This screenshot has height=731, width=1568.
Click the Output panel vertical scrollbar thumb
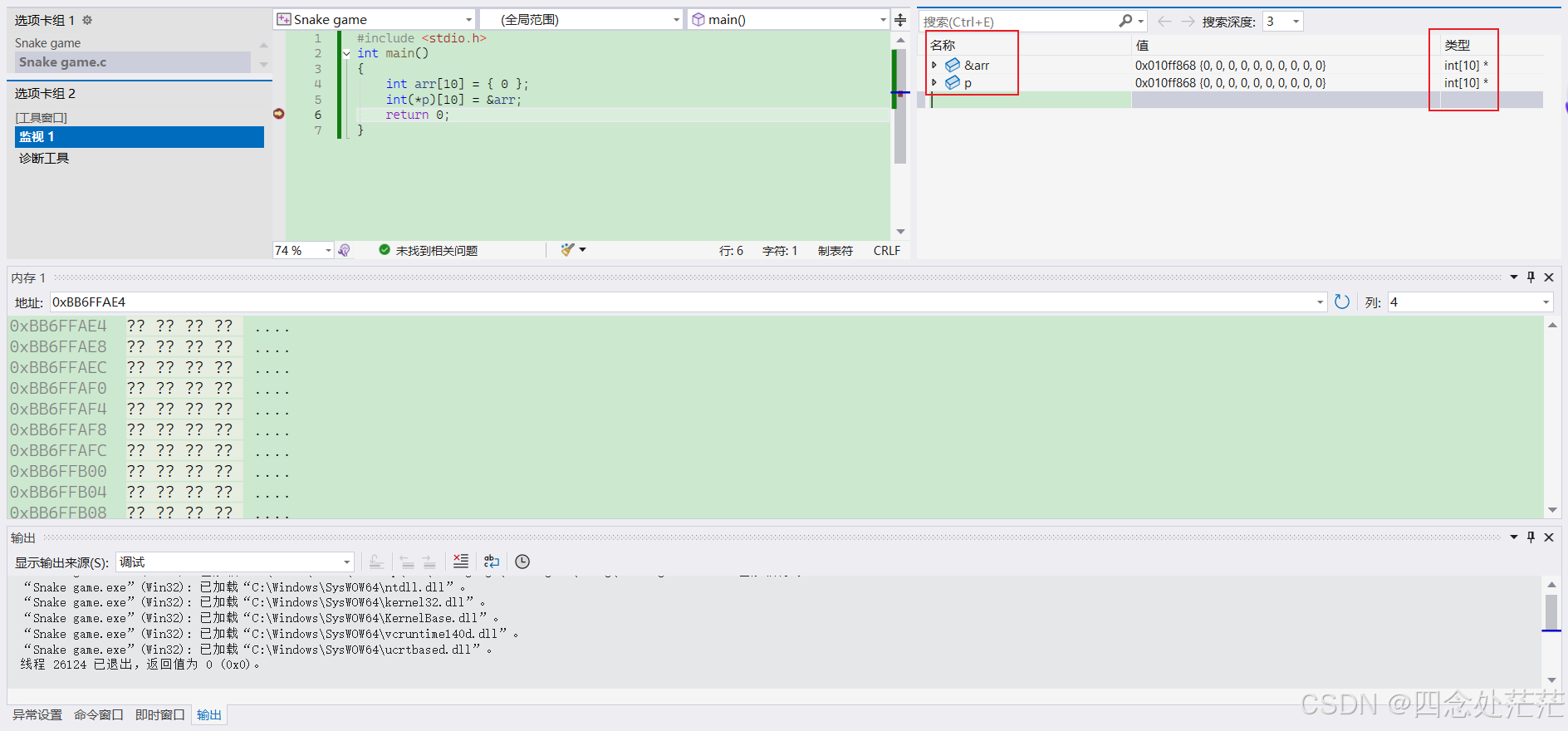point(1551,612)
